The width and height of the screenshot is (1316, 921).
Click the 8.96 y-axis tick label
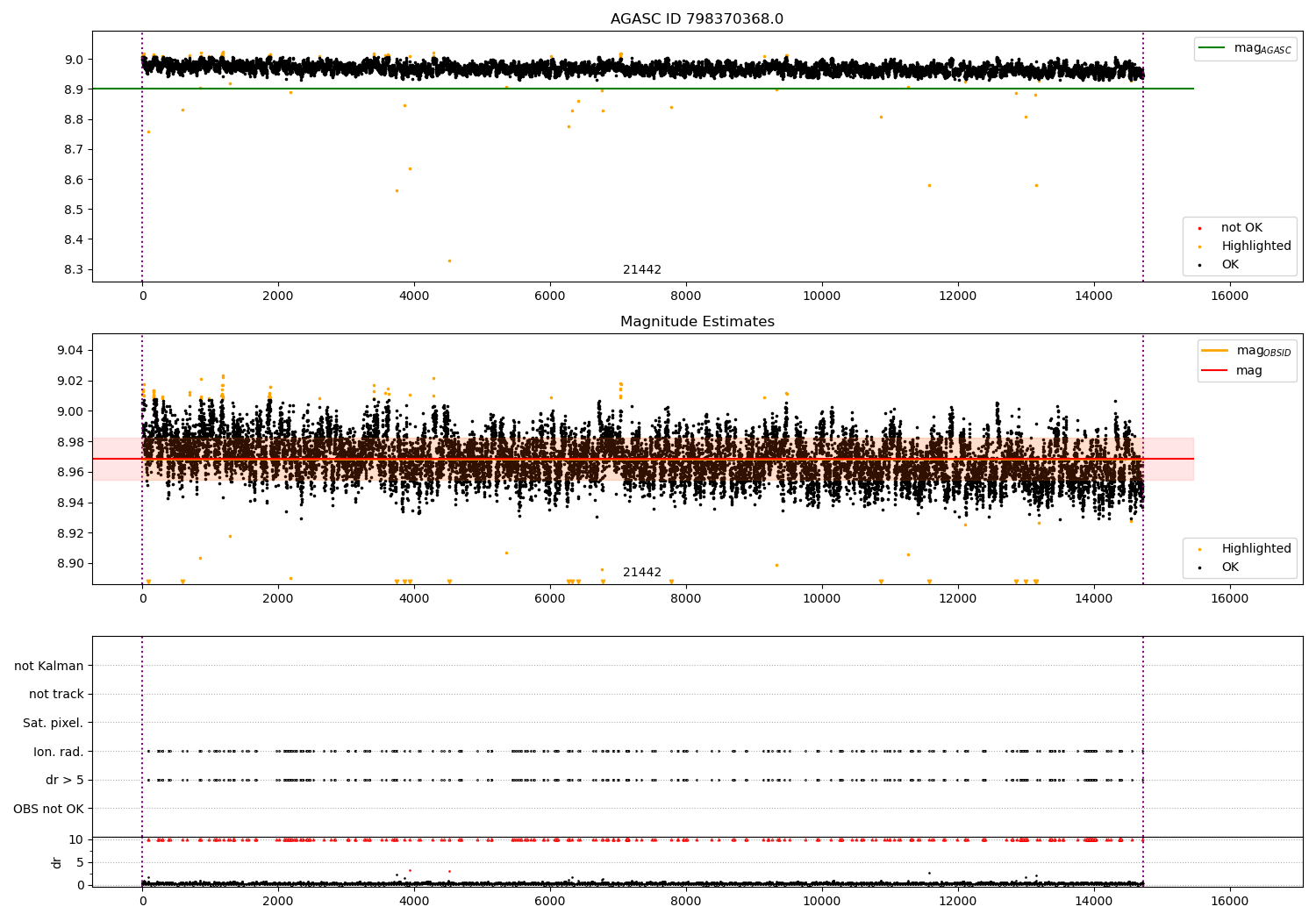70,472
